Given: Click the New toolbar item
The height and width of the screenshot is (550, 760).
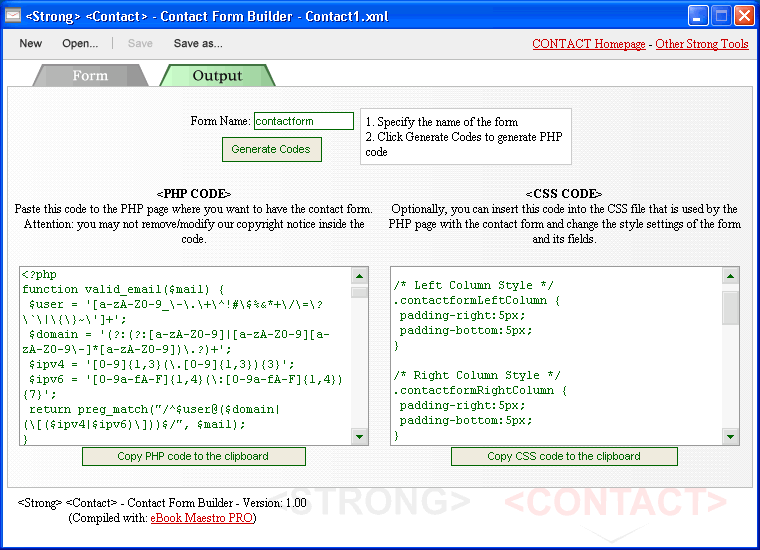Looking at the screenshot, I should tap(31, 44).
